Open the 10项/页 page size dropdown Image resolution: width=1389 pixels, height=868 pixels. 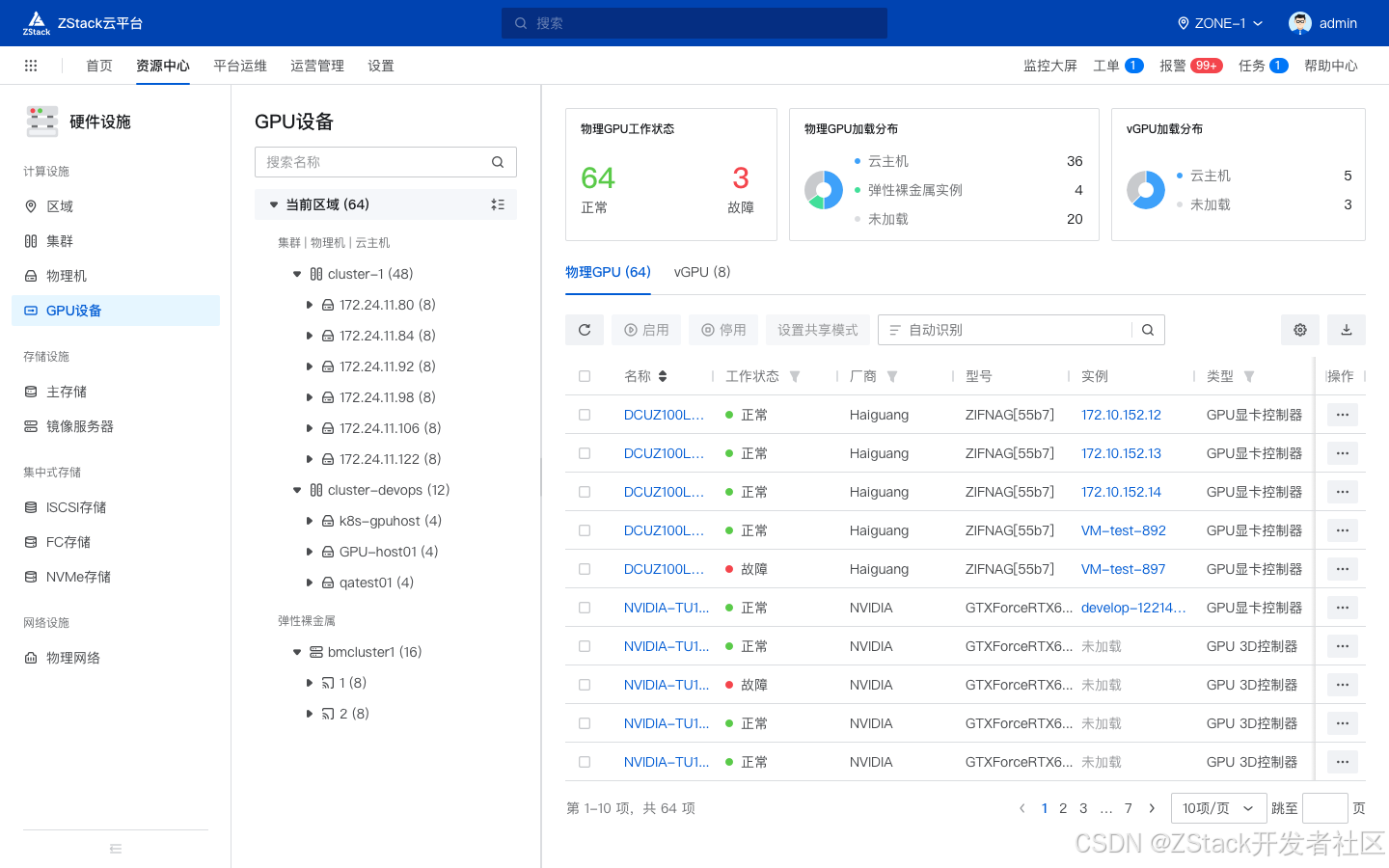1217,807
